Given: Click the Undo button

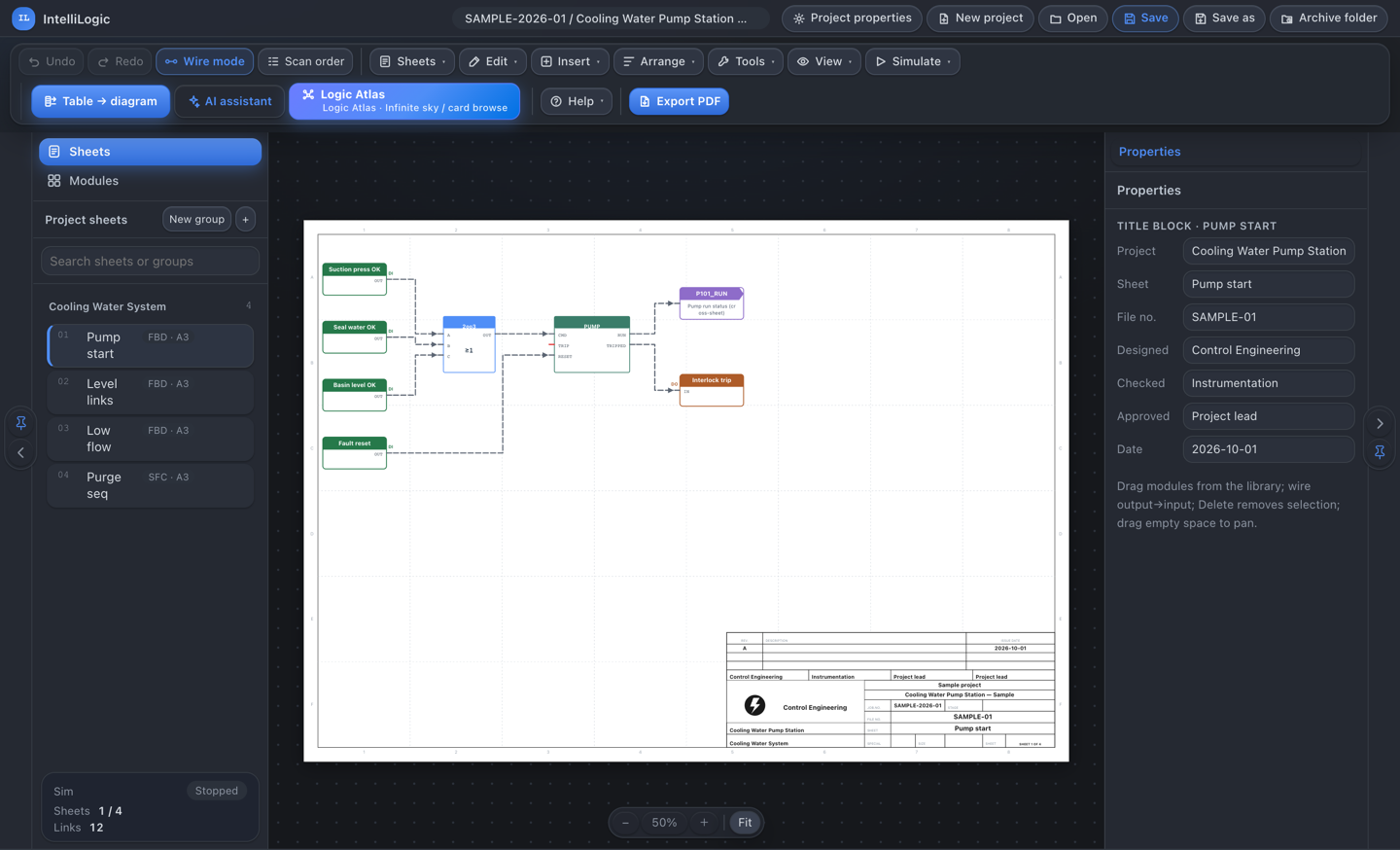Looking at the screenshot, I should [x=52, y=61].
